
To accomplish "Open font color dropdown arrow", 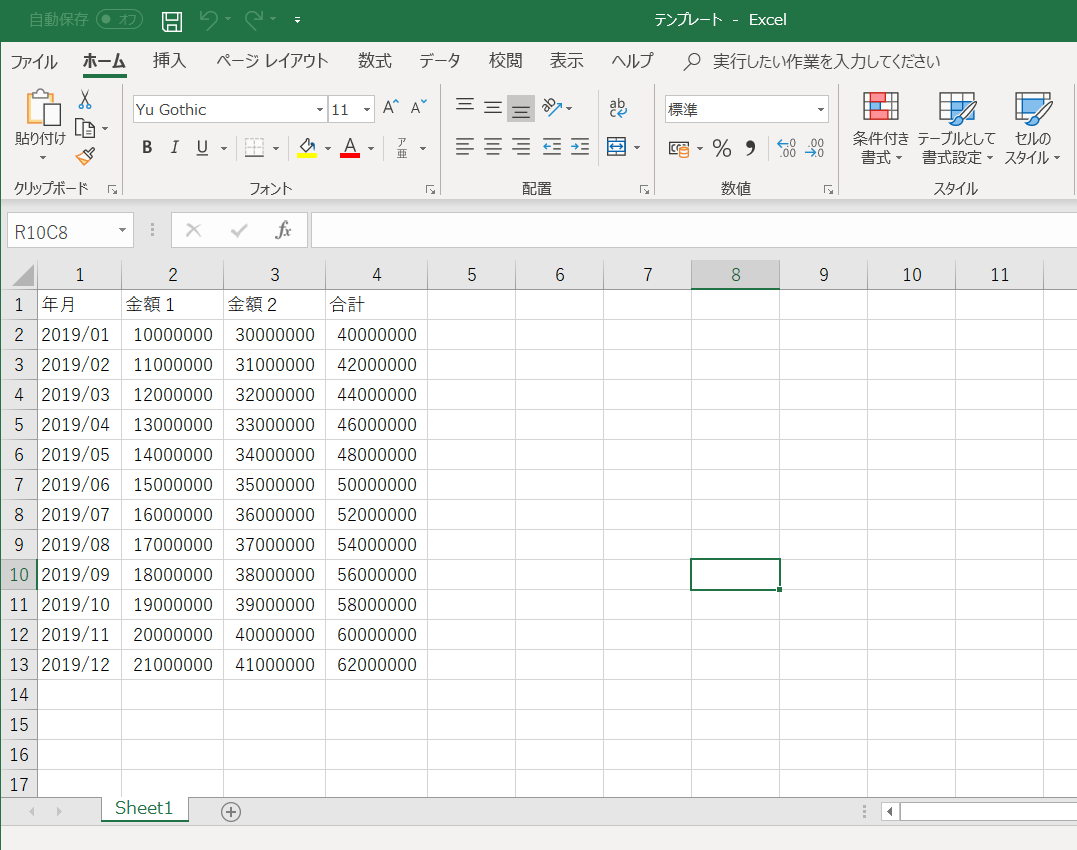I will 371,148.
